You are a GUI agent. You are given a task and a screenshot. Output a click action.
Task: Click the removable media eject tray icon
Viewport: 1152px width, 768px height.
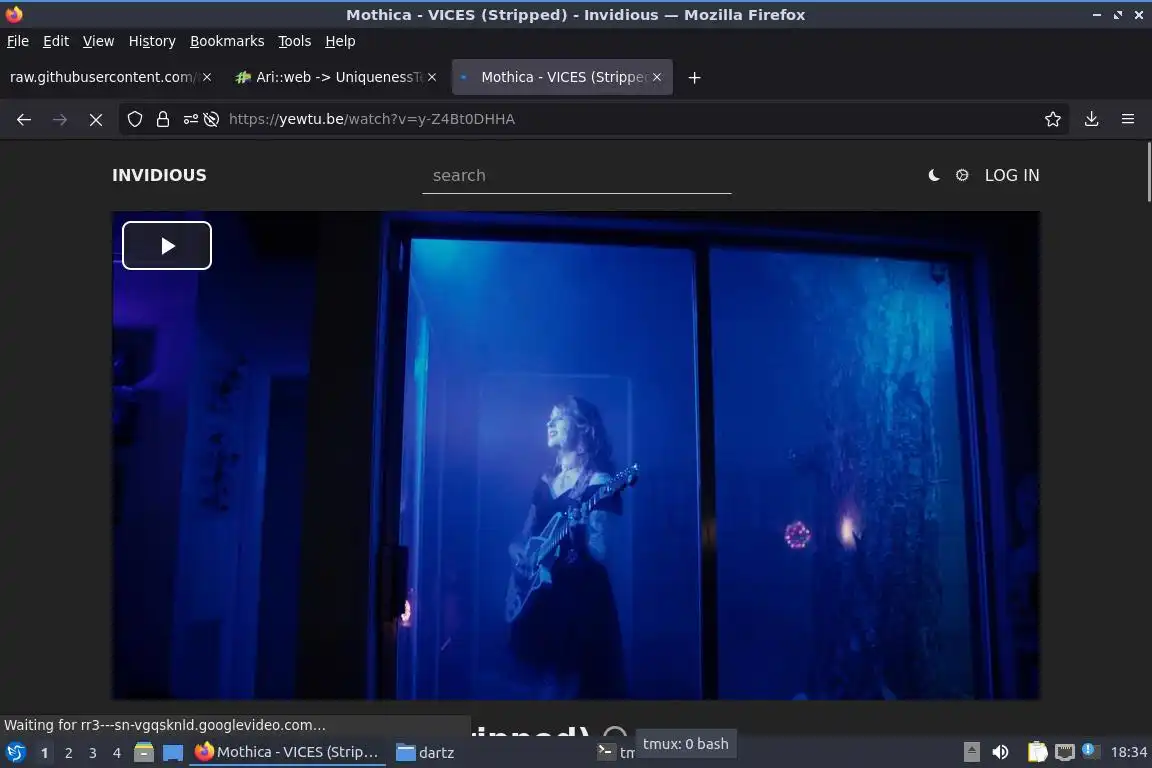(x=971, y=752)
